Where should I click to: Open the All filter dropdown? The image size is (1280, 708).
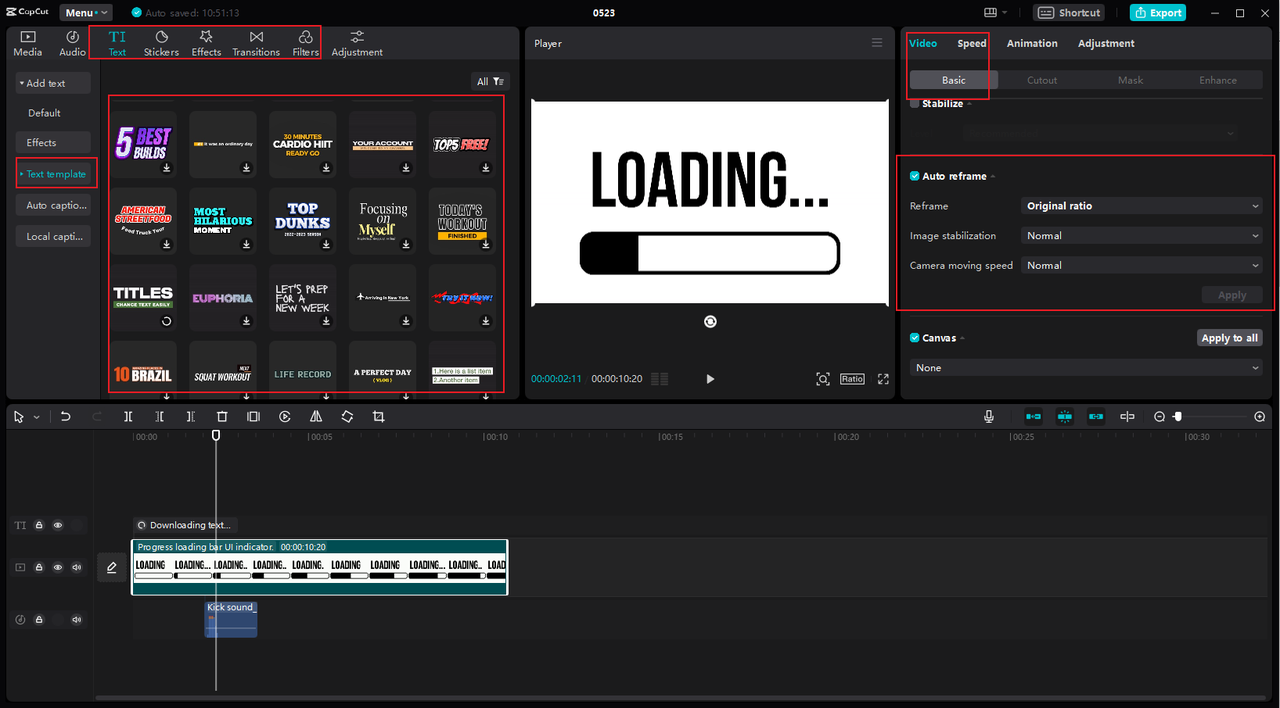click(x=490, y=82)
